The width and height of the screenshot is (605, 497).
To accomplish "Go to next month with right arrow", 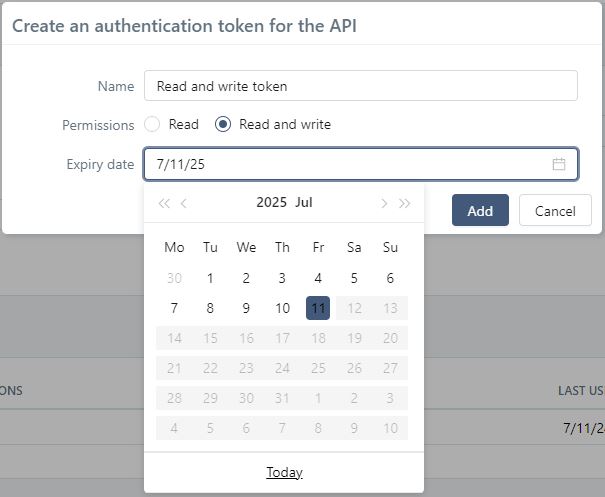I will pyautogui.click(x=384, y=203).
